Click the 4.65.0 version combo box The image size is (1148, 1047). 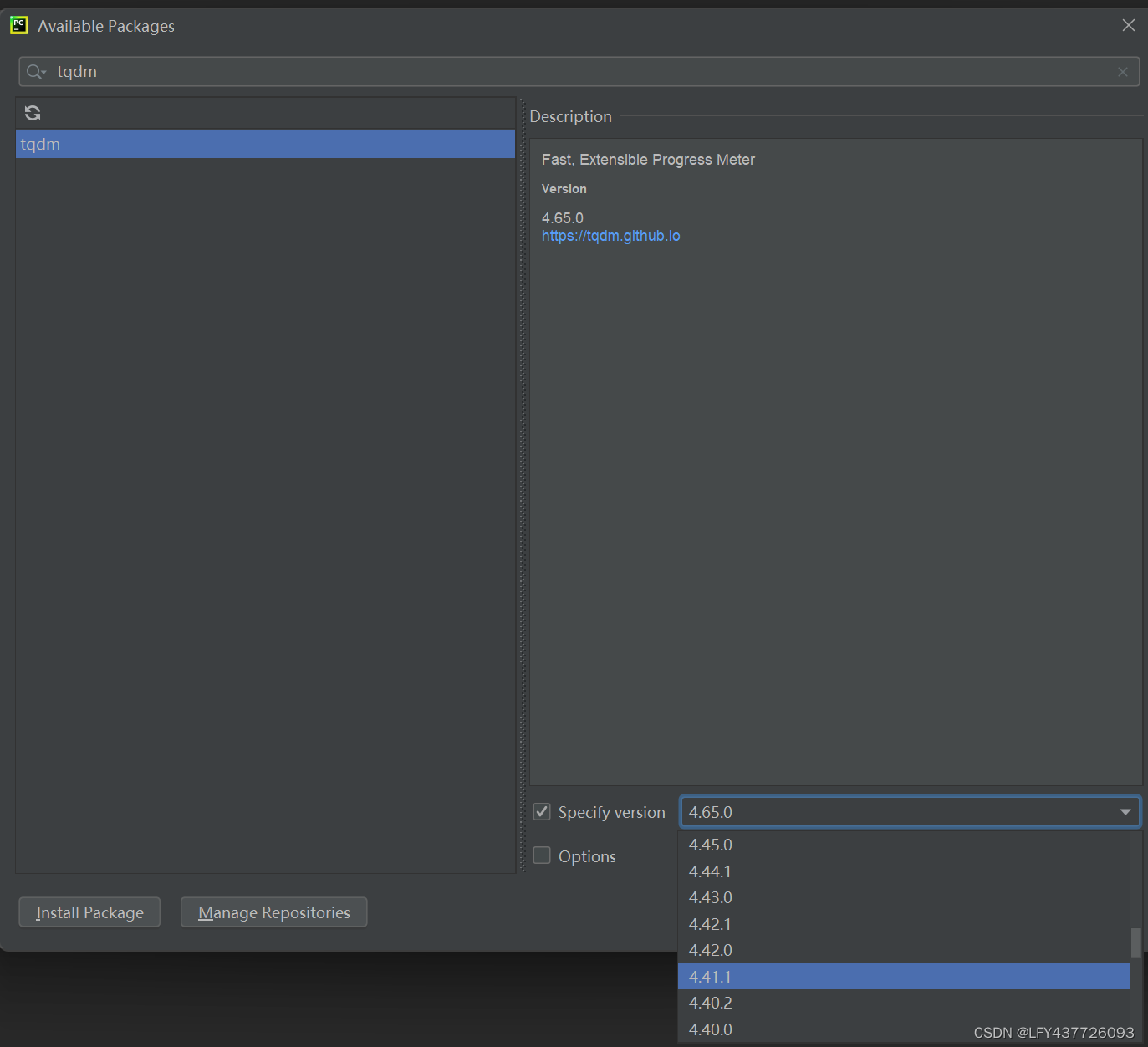click(910, 812)
